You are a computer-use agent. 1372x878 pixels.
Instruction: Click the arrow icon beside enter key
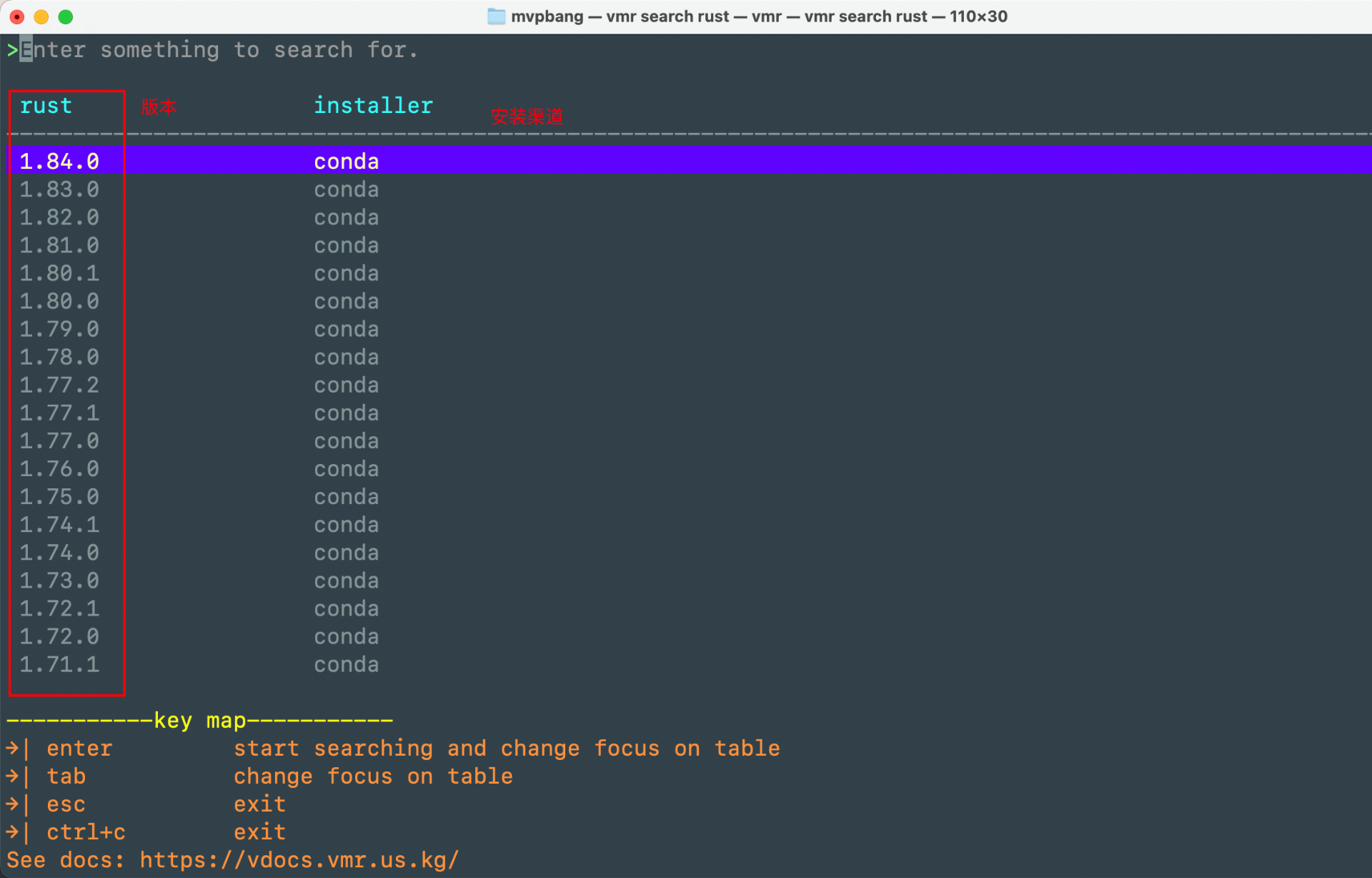click(13, 748)
